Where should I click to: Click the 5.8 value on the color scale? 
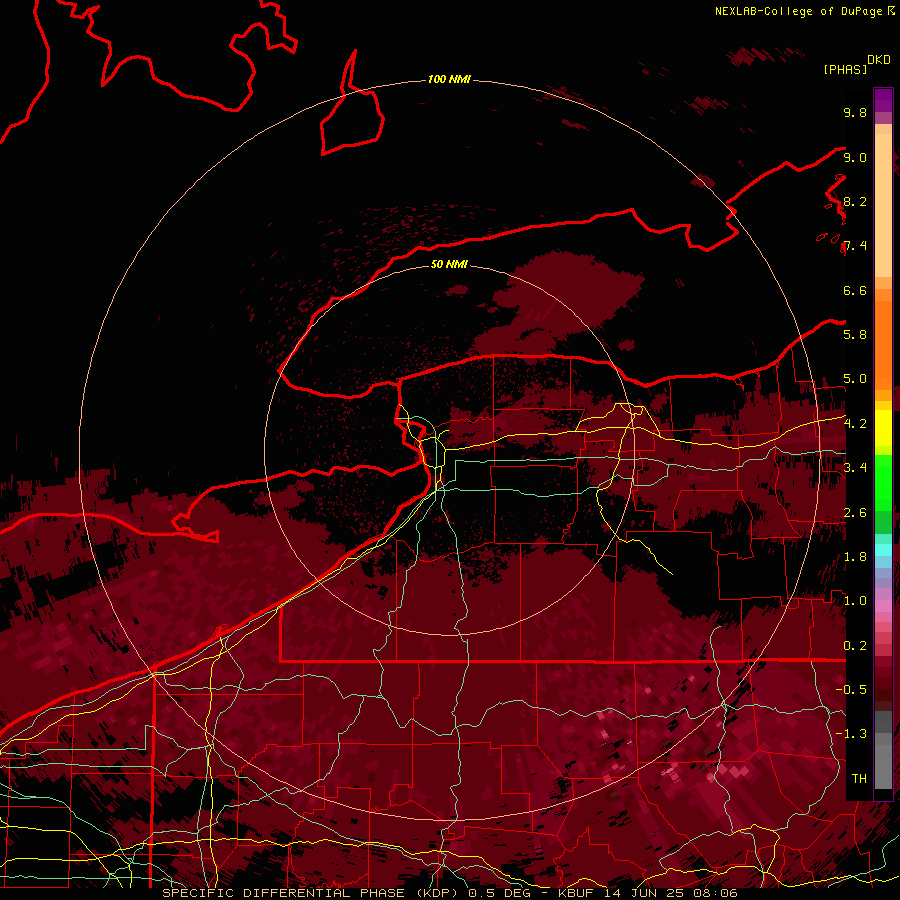855,335
